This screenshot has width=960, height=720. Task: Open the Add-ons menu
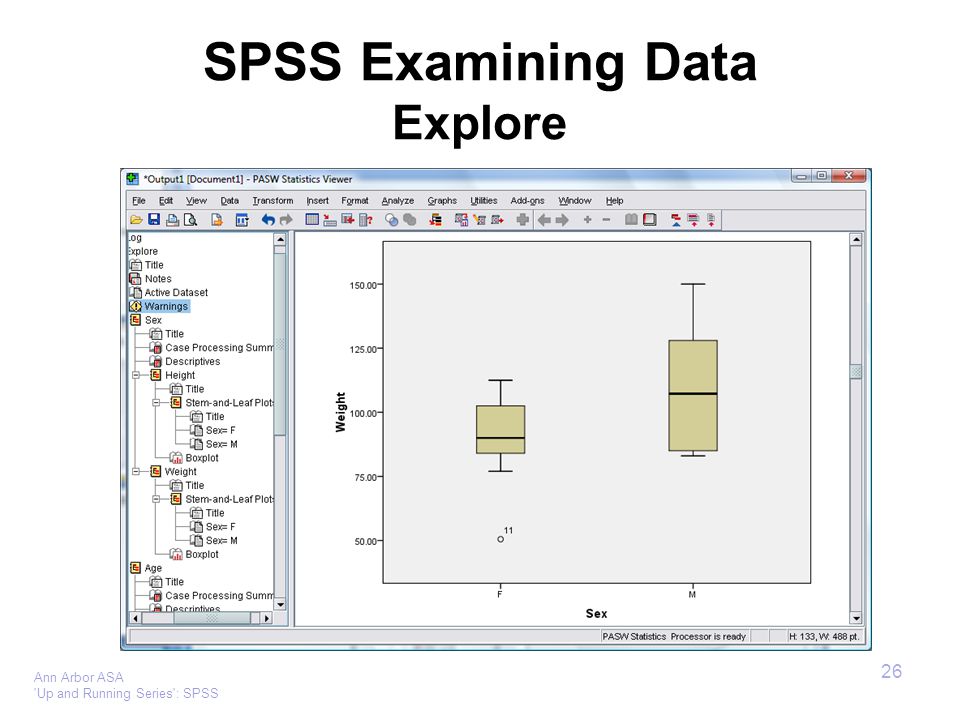pyautogui.click(x=527, y=201)
